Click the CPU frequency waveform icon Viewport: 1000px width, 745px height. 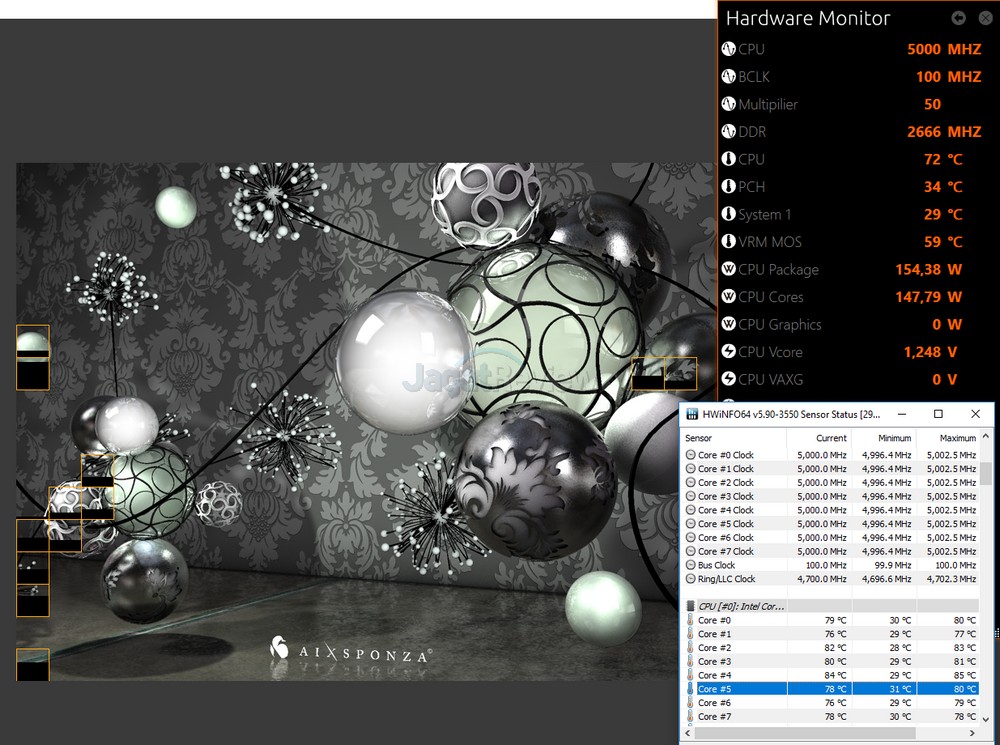728,49
